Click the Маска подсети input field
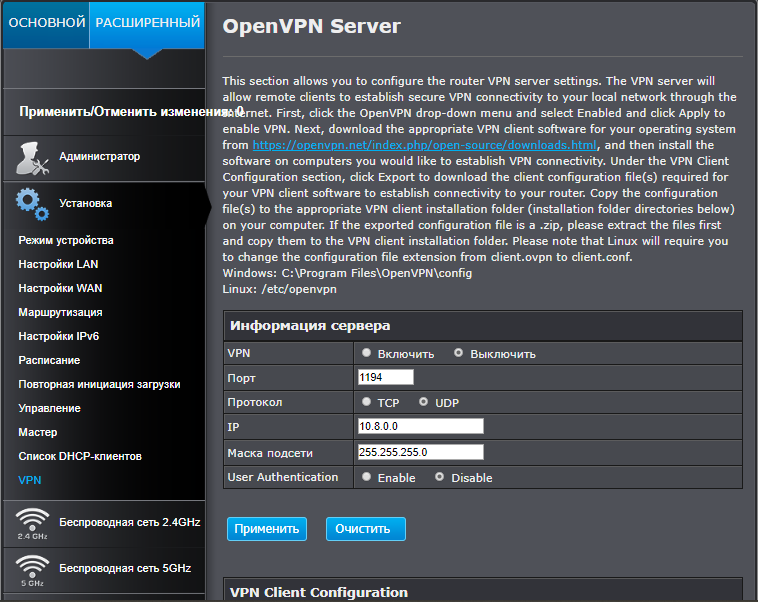 point(421,452)
